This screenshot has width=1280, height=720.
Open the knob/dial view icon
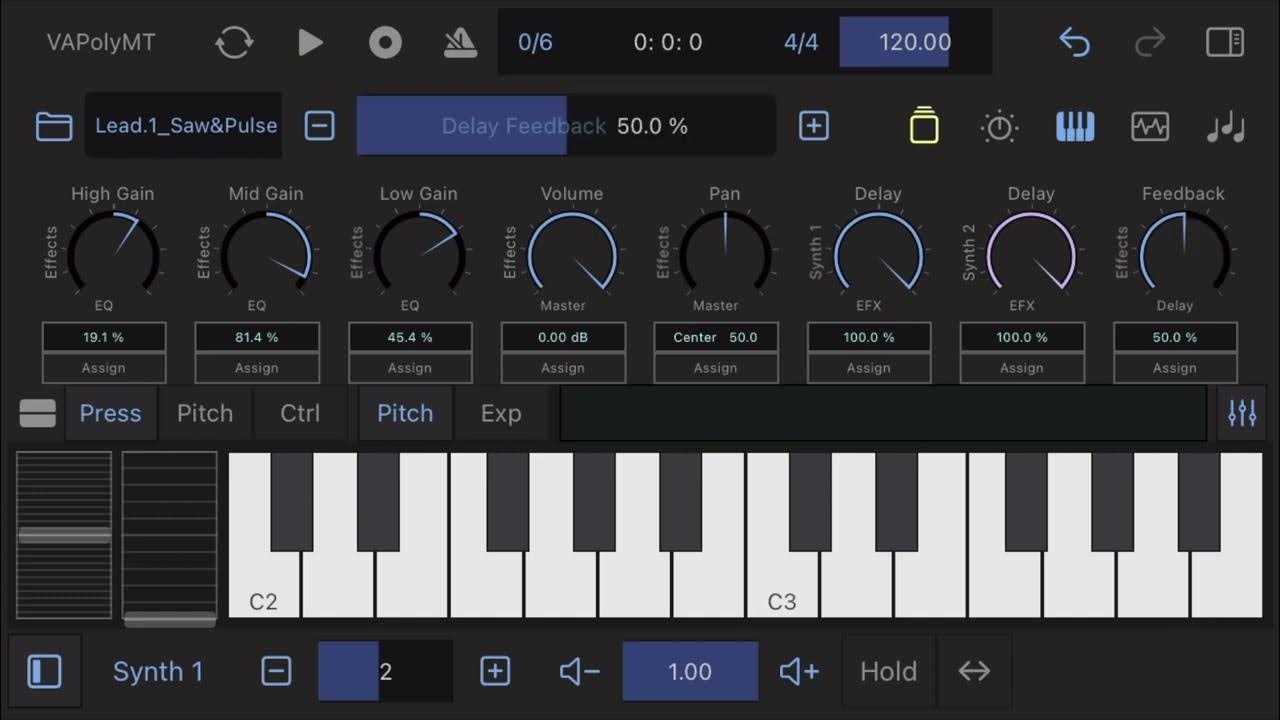(x=999, y=126)
